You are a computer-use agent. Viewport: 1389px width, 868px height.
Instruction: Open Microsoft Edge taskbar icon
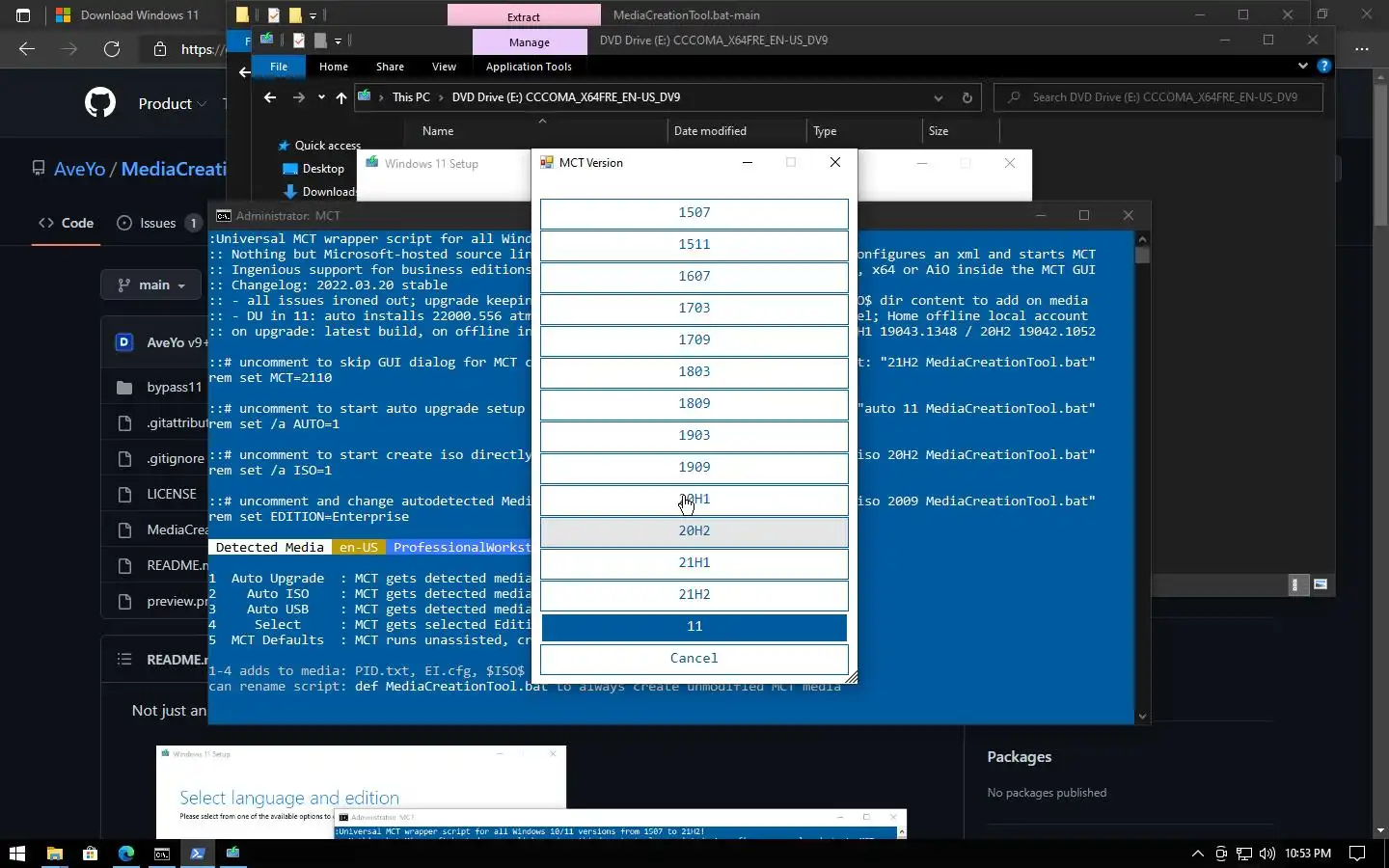126,854
